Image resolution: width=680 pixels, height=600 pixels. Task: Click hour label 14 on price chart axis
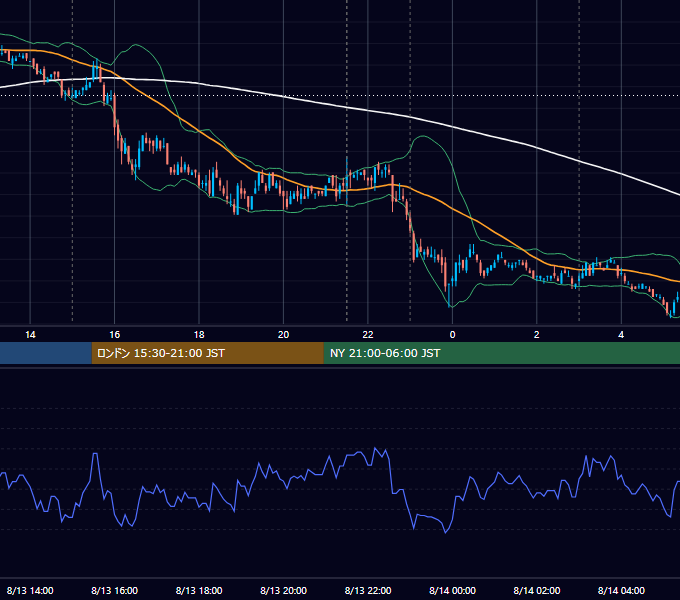click(30, 335)
